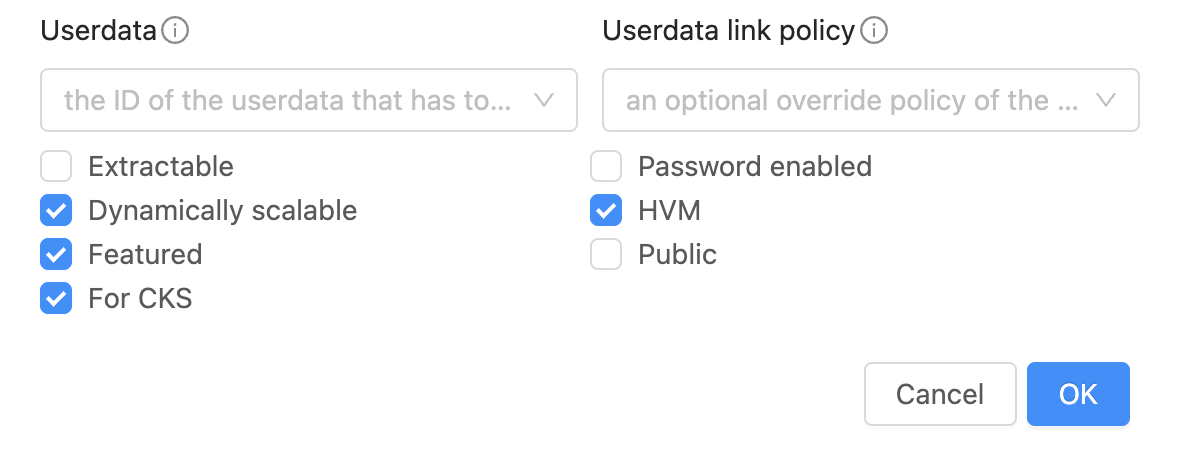Uncheck the Dynamically scalable checkbox

coord(56,211)
